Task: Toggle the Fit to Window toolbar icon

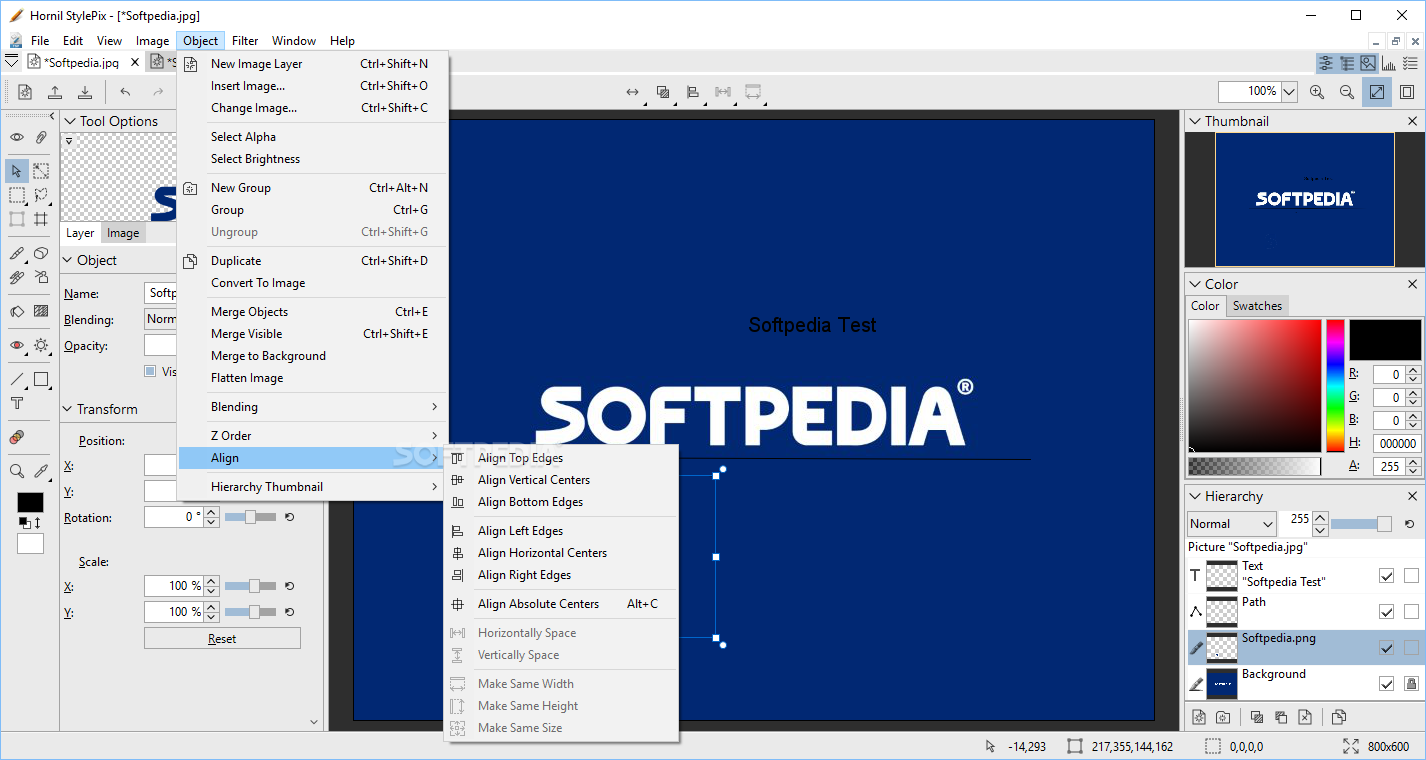Action: pyautogui.click(x=1377, y=92)
